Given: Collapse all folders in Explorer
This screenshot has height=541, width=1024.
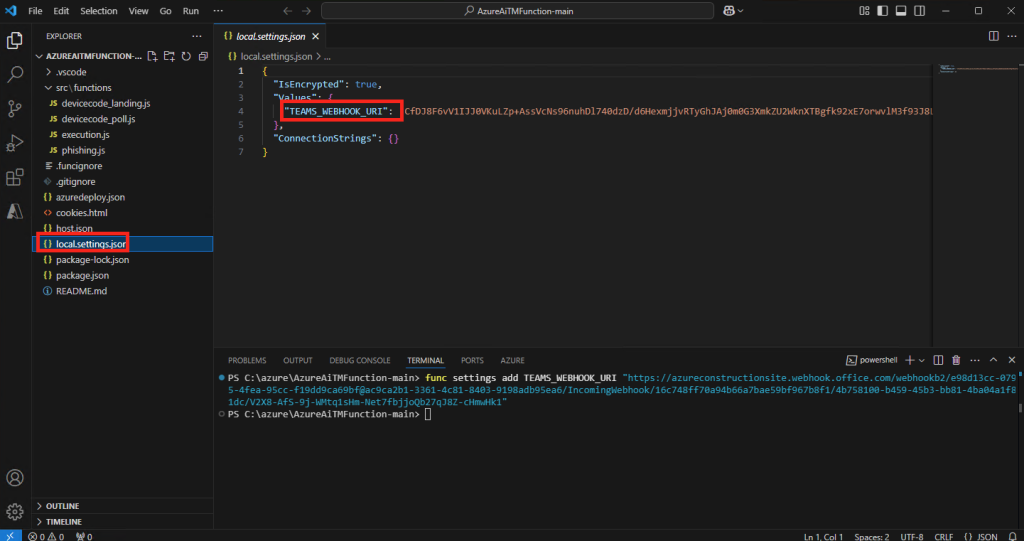Looking at the screenshot, I should click(x=203, y=56).
